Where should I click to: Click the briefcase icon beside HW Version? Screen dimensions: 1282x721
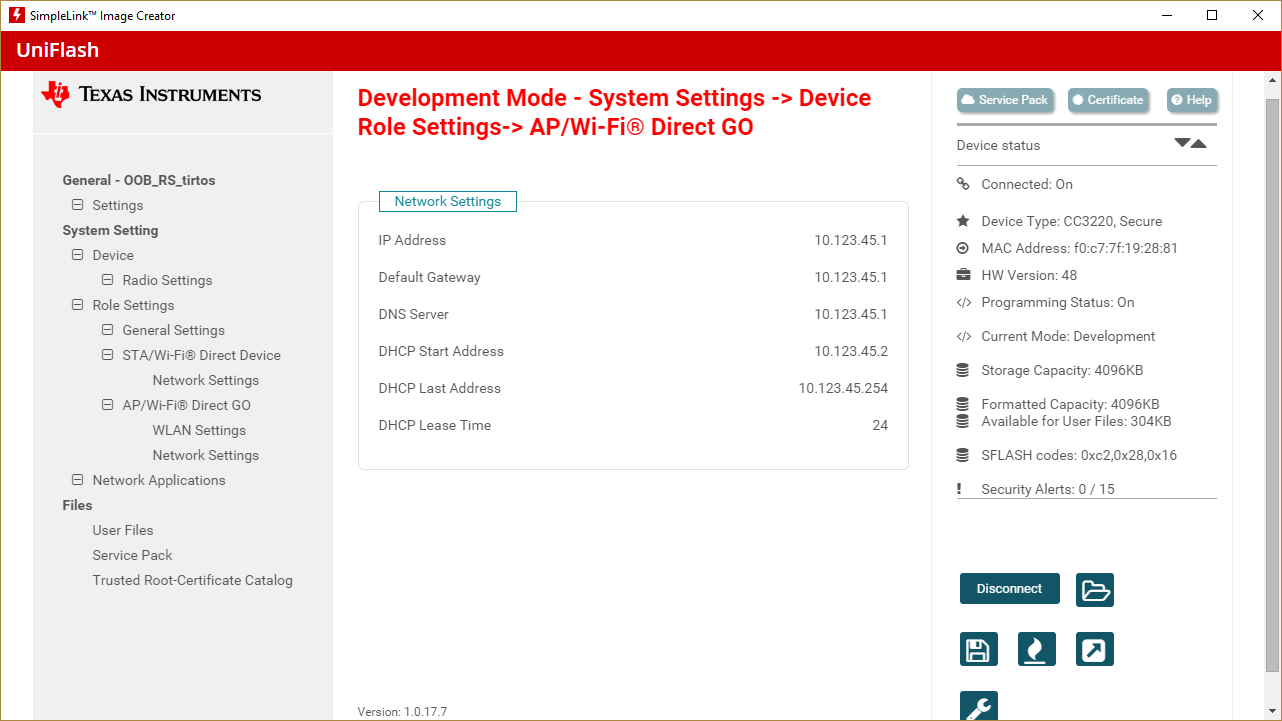point(963,275)
